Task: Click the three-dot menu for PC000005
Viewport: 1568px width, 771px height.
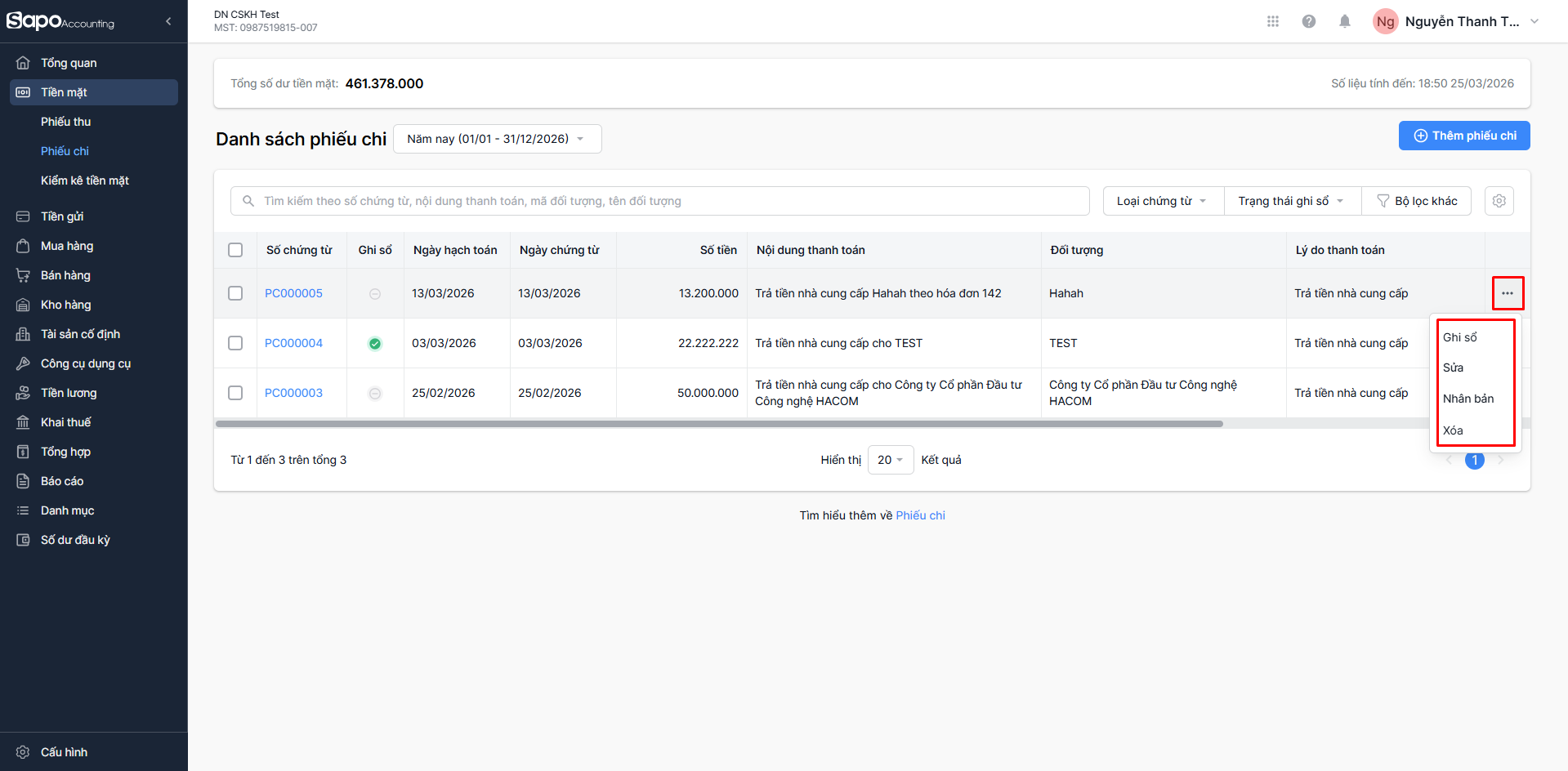Action: point(1507,293)
